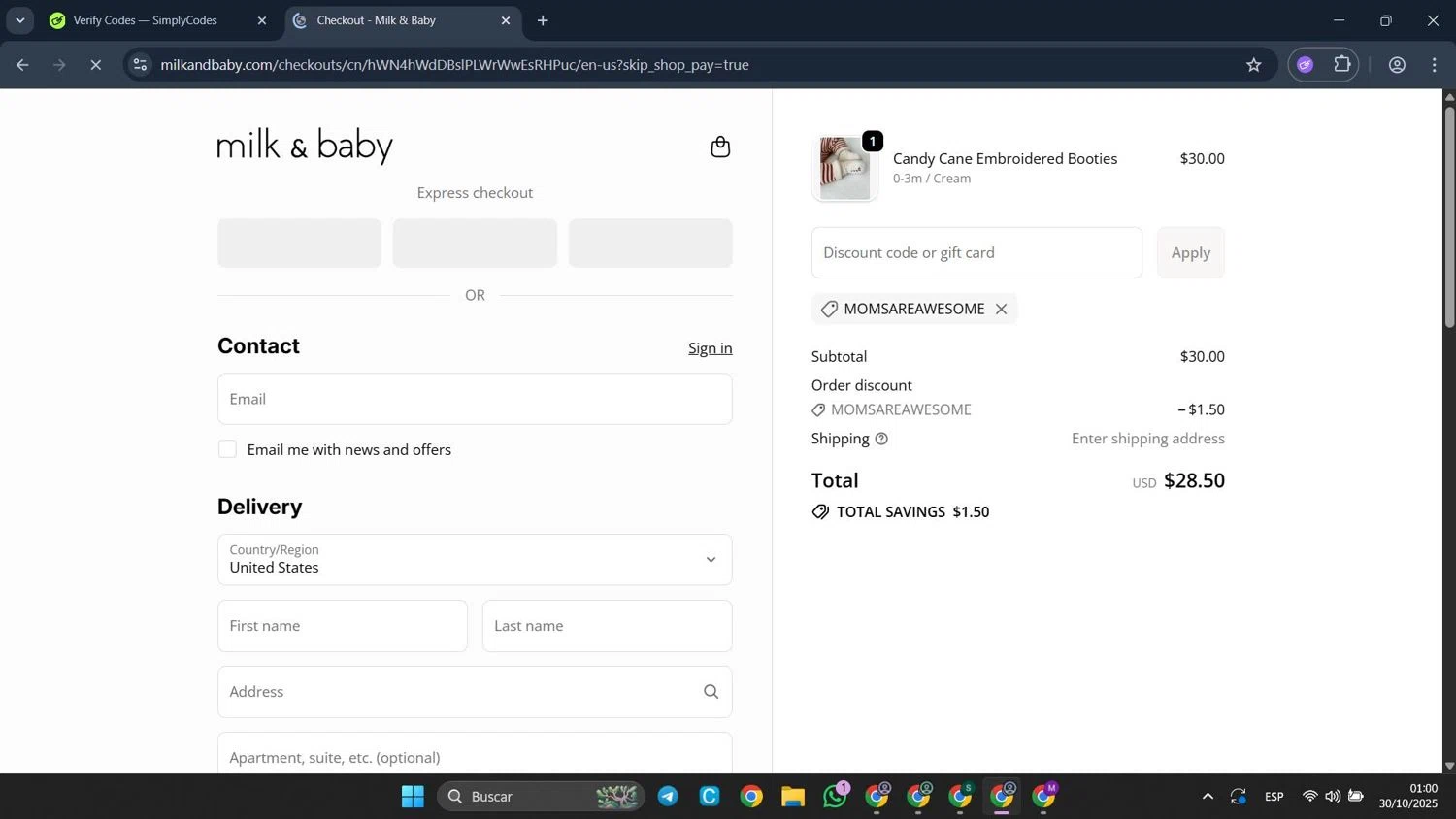
Task: Click the middle express checkout button placeholder
Action: pos(475,243)
